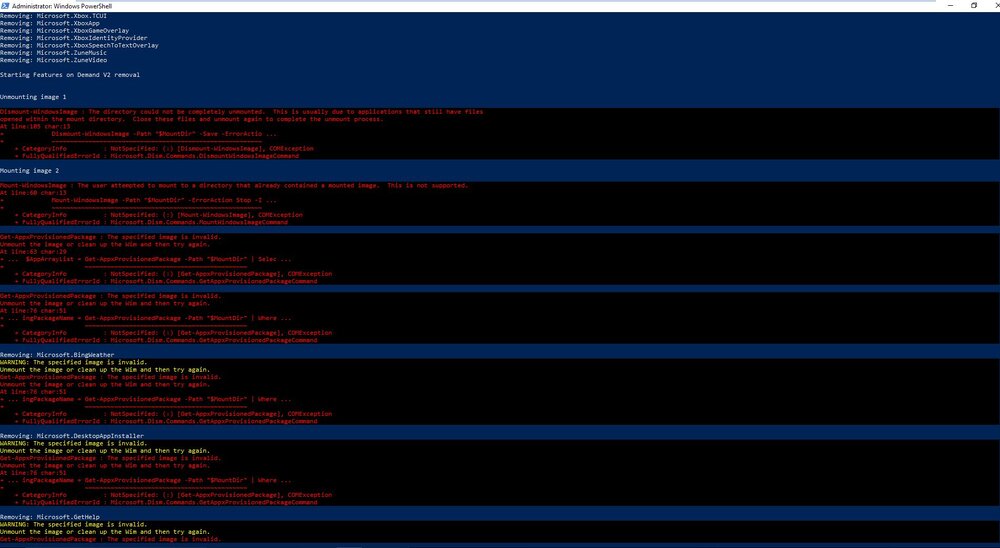Select the Removing: Microsoft.XboxApp line

pos(50,24)
